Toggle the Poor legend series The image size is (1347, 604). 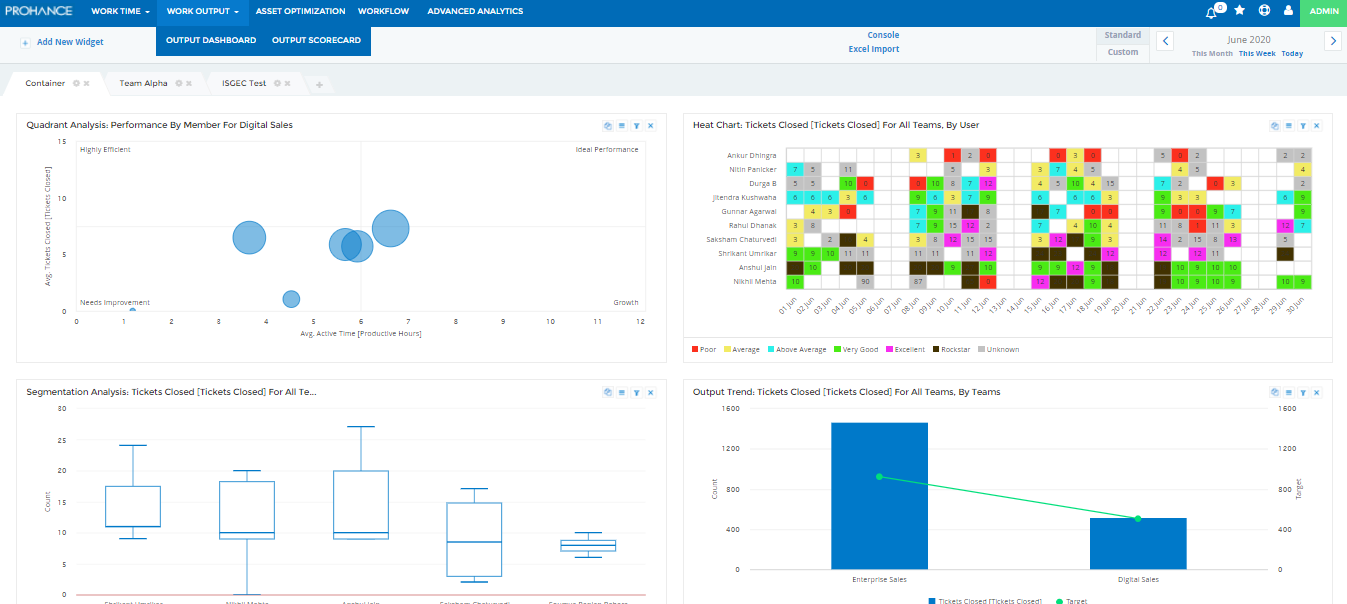click(x=704, y=350)
